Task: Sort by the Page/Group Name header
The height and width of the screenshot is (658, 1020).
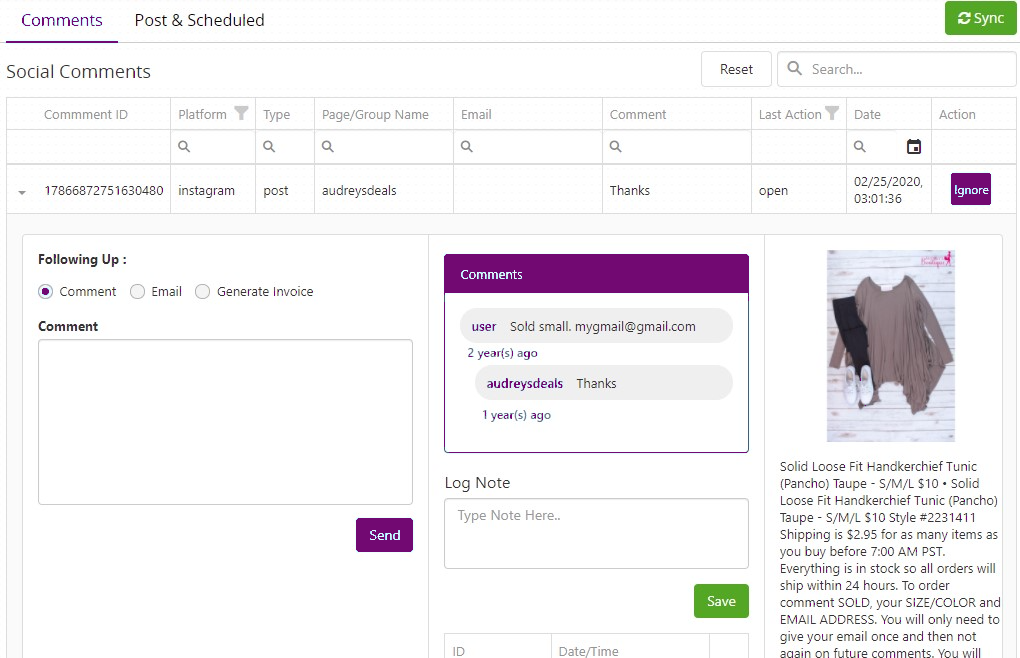Action: (375, 114)
